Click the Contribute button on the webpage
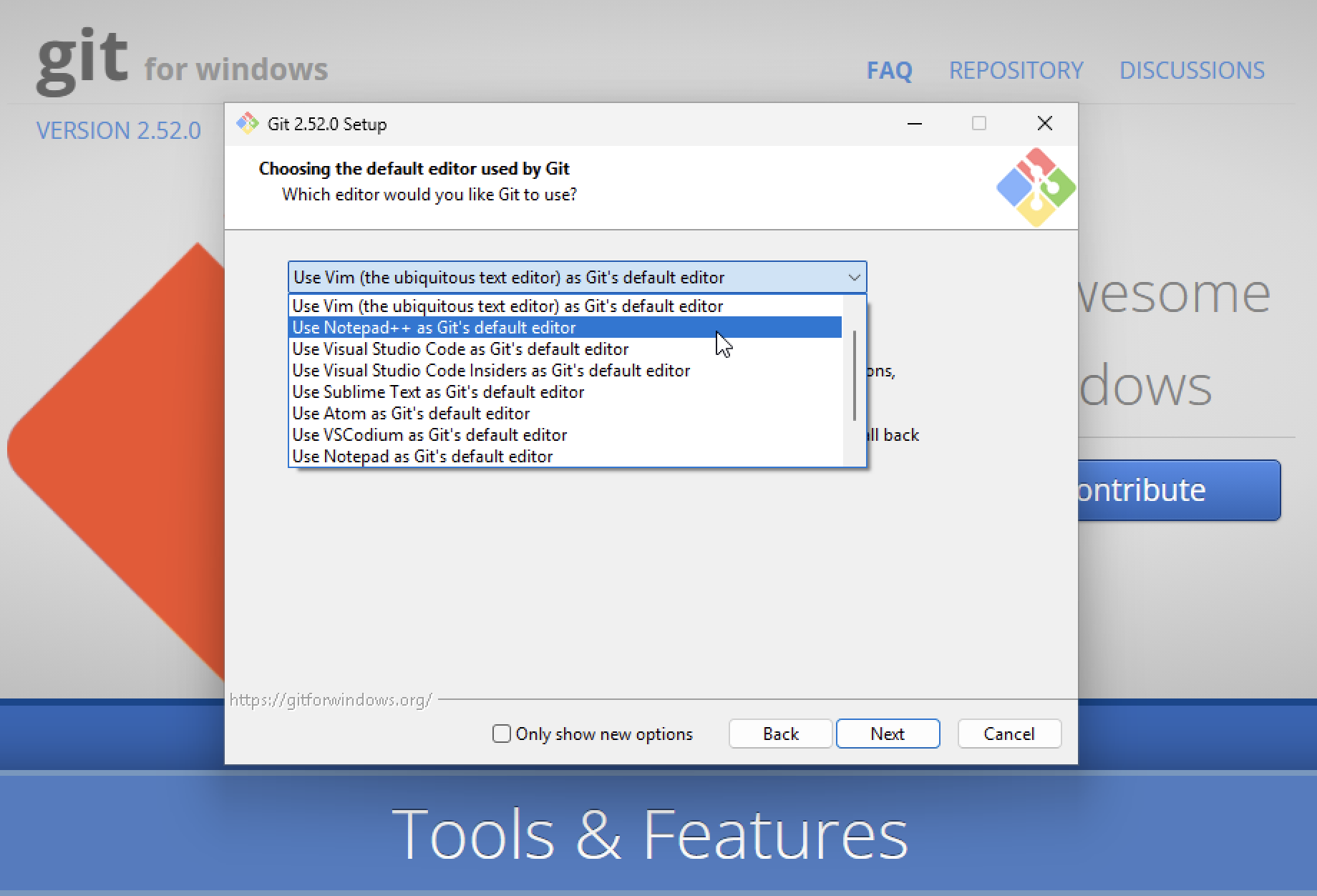1317x896 pixels. (x=1179, y=490)
